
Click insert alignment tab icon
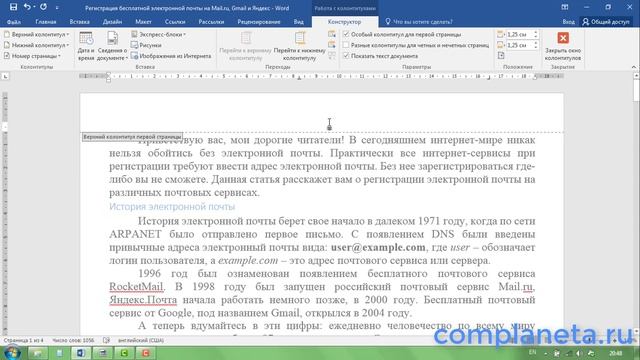click(x=502, y=56)
